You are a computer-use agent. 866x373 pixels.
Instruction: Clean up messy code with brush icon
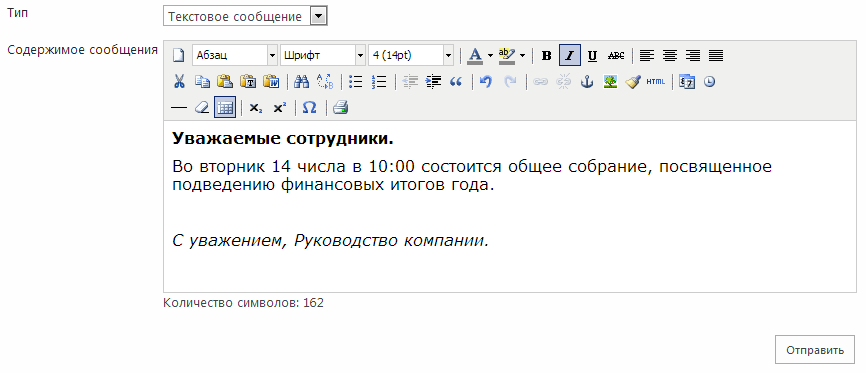[632, 82]
